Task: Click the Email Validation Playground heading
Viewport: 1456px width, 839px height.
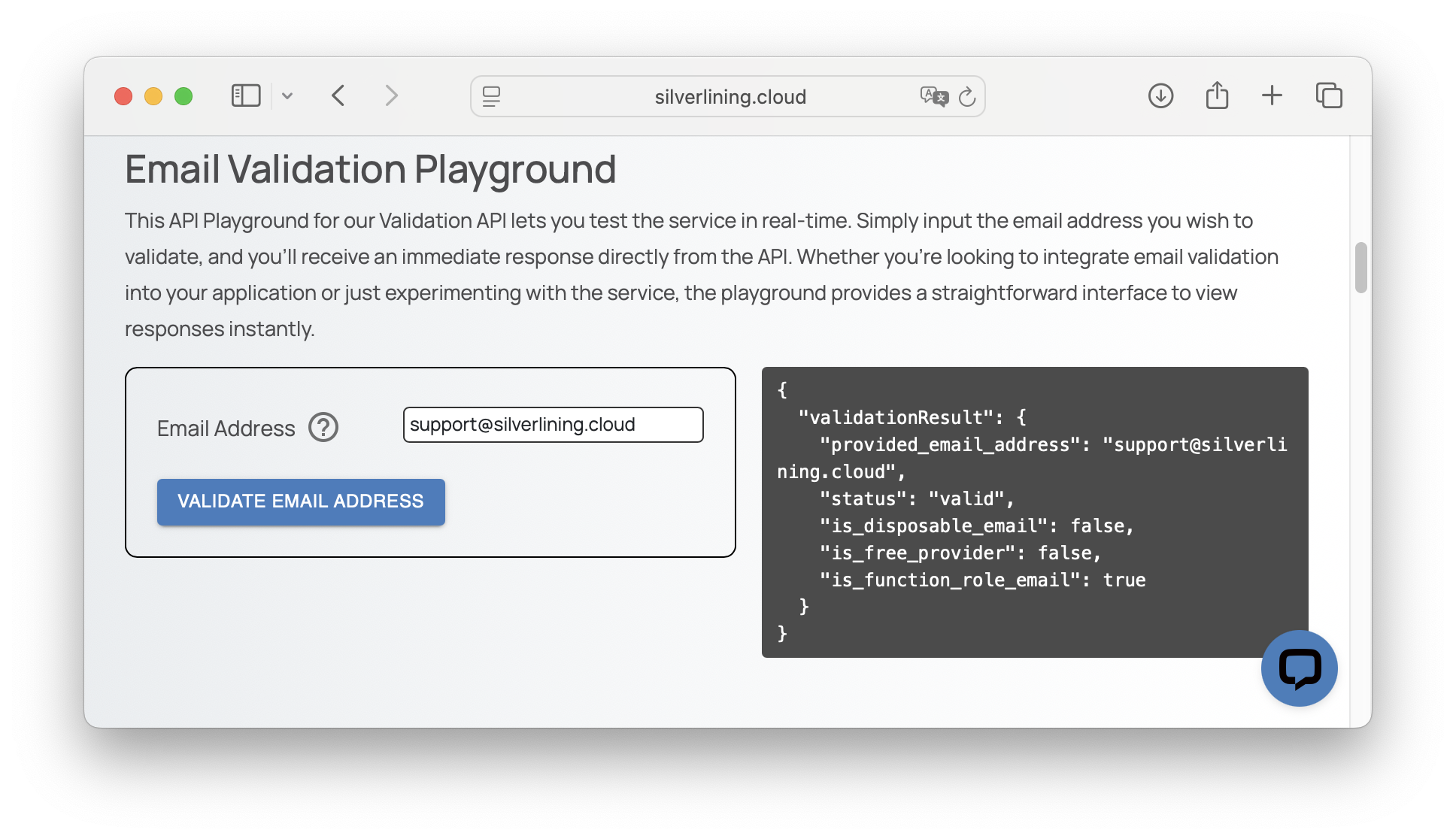Action: tap(370, 169)
